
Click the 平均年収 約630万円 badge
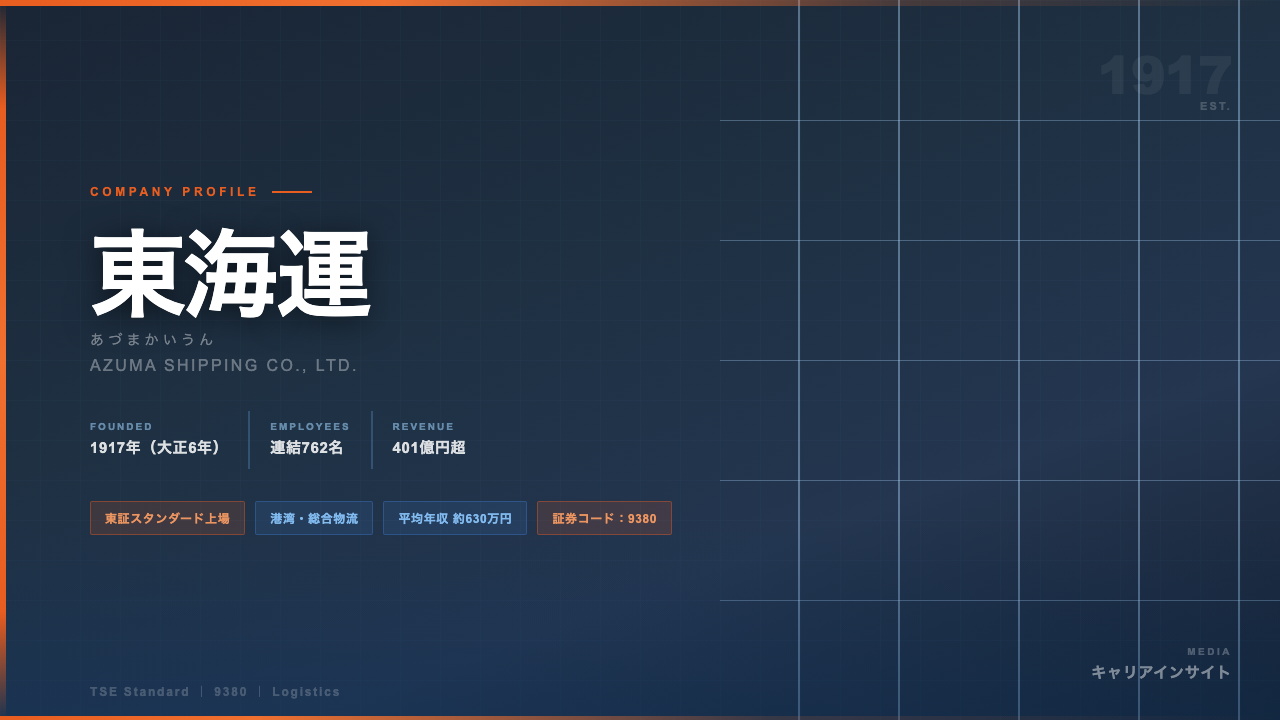[x=455, y=518]
